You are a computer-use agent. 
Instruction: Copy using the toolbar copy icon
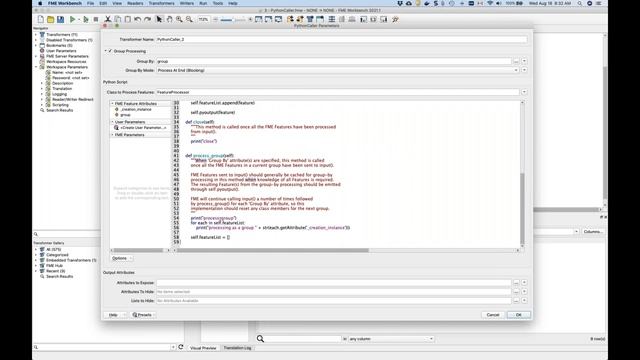118,19
